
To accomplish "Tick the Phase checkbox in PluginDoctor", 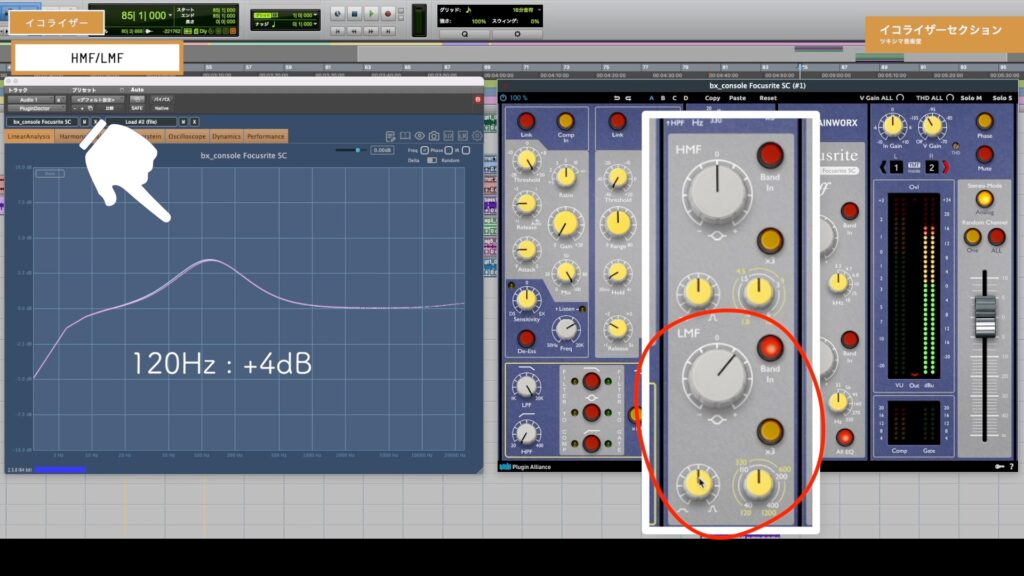I will point(449,150).
